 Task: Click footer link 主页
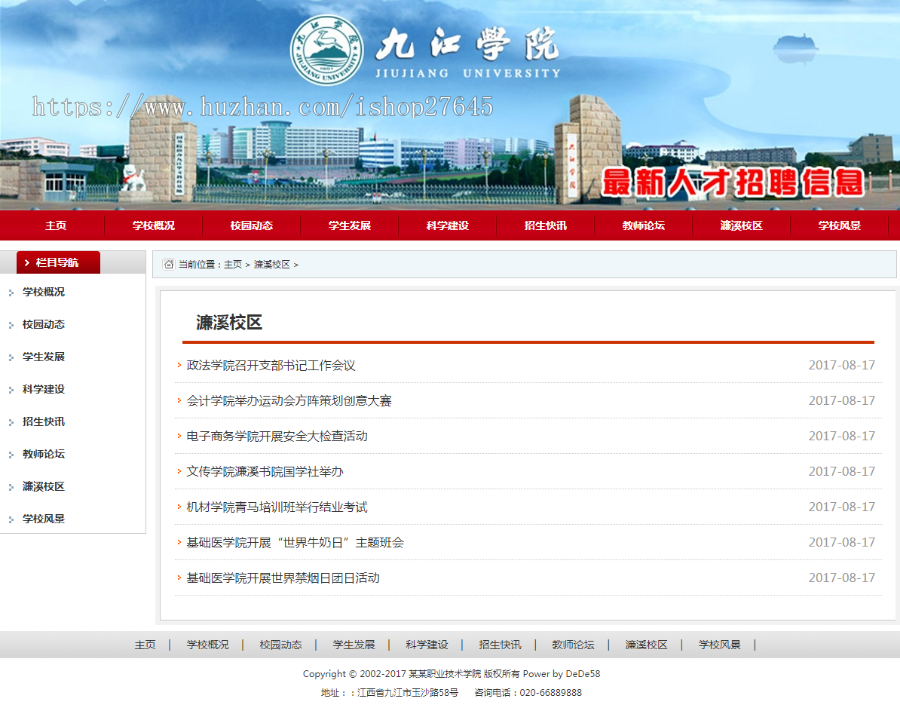(145, 645)
